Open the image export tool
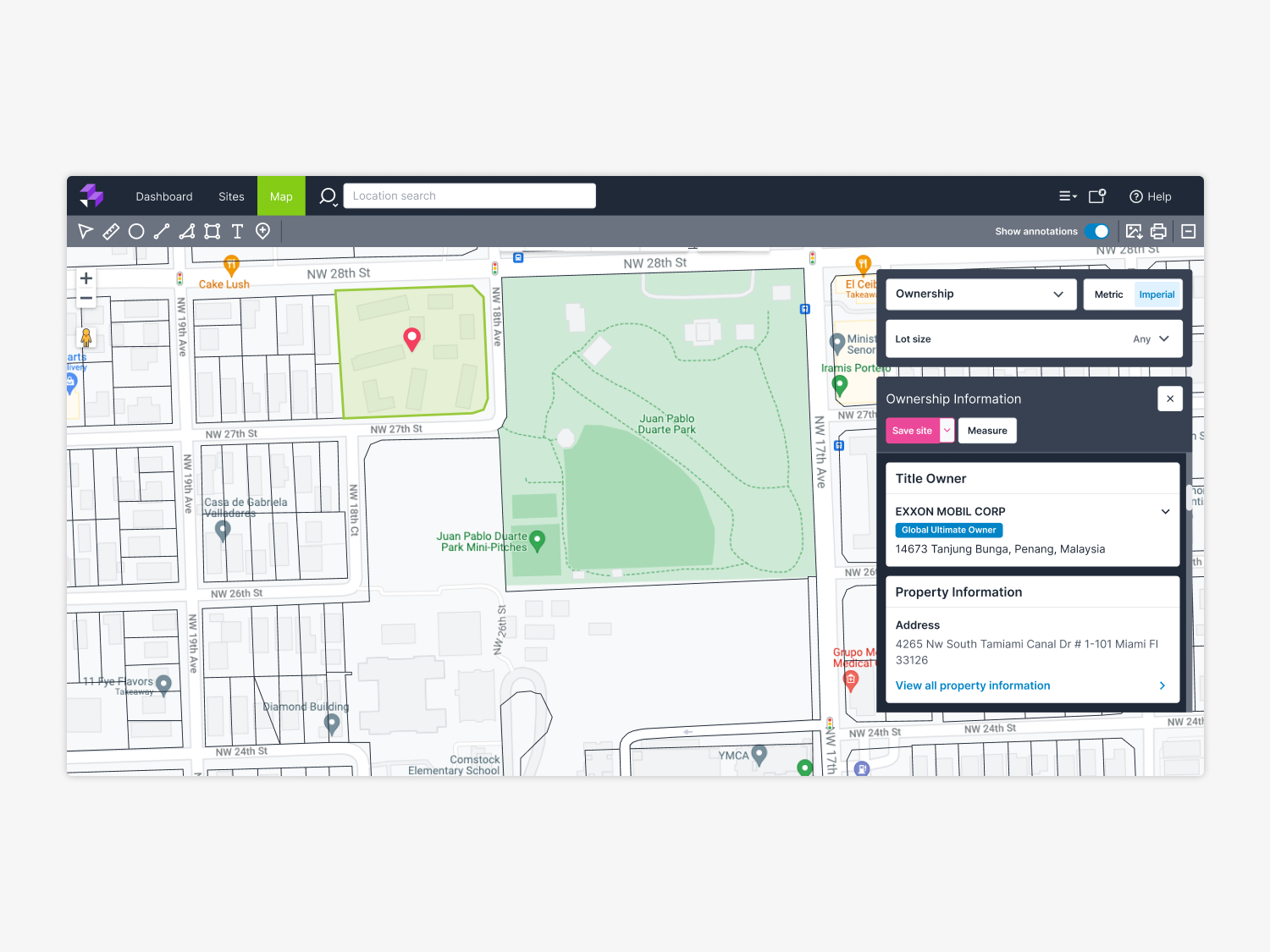 pos(1135,230)
